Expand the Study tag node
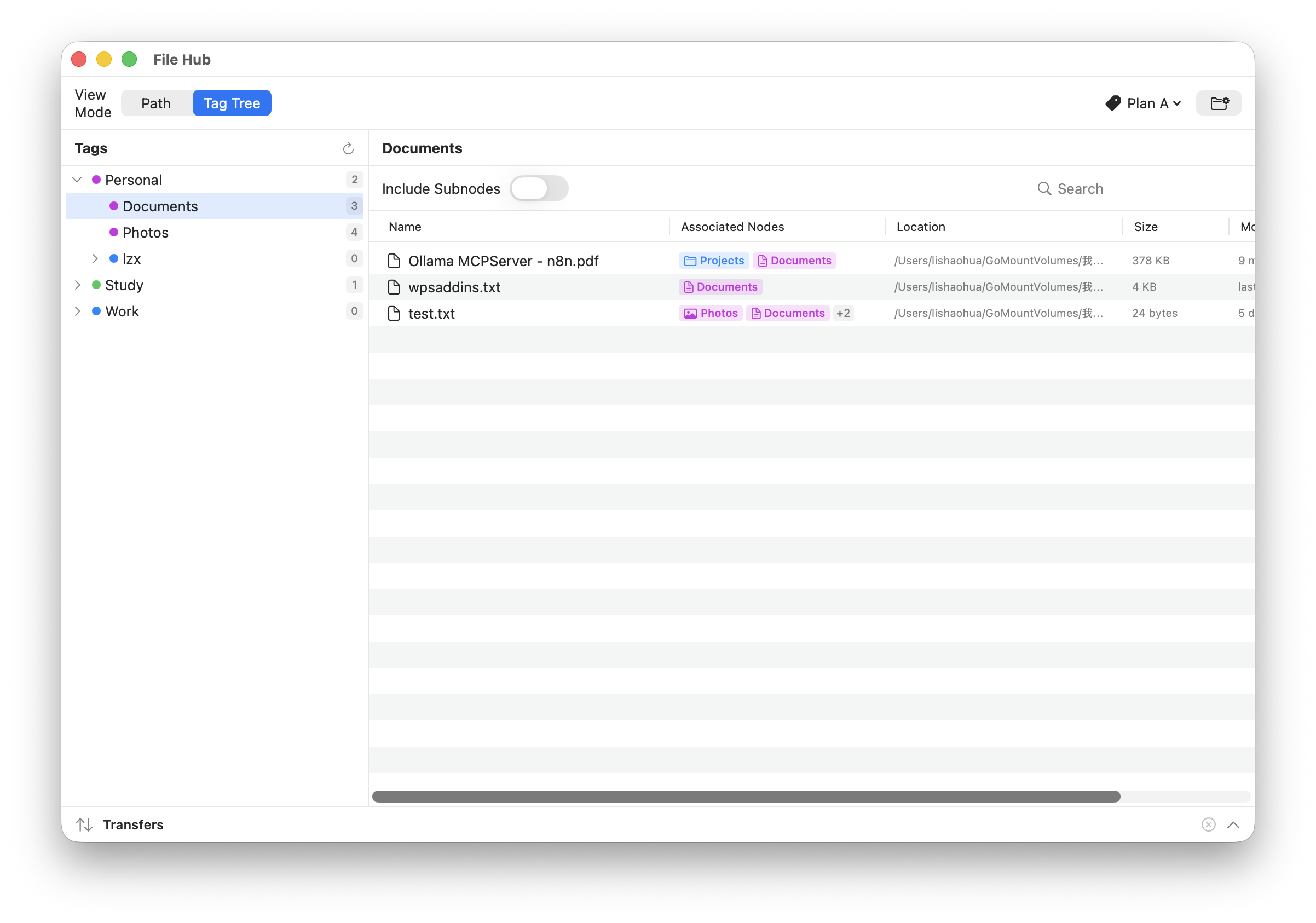This screenshot has width=1316, height=923. click(x=77, y=285)
